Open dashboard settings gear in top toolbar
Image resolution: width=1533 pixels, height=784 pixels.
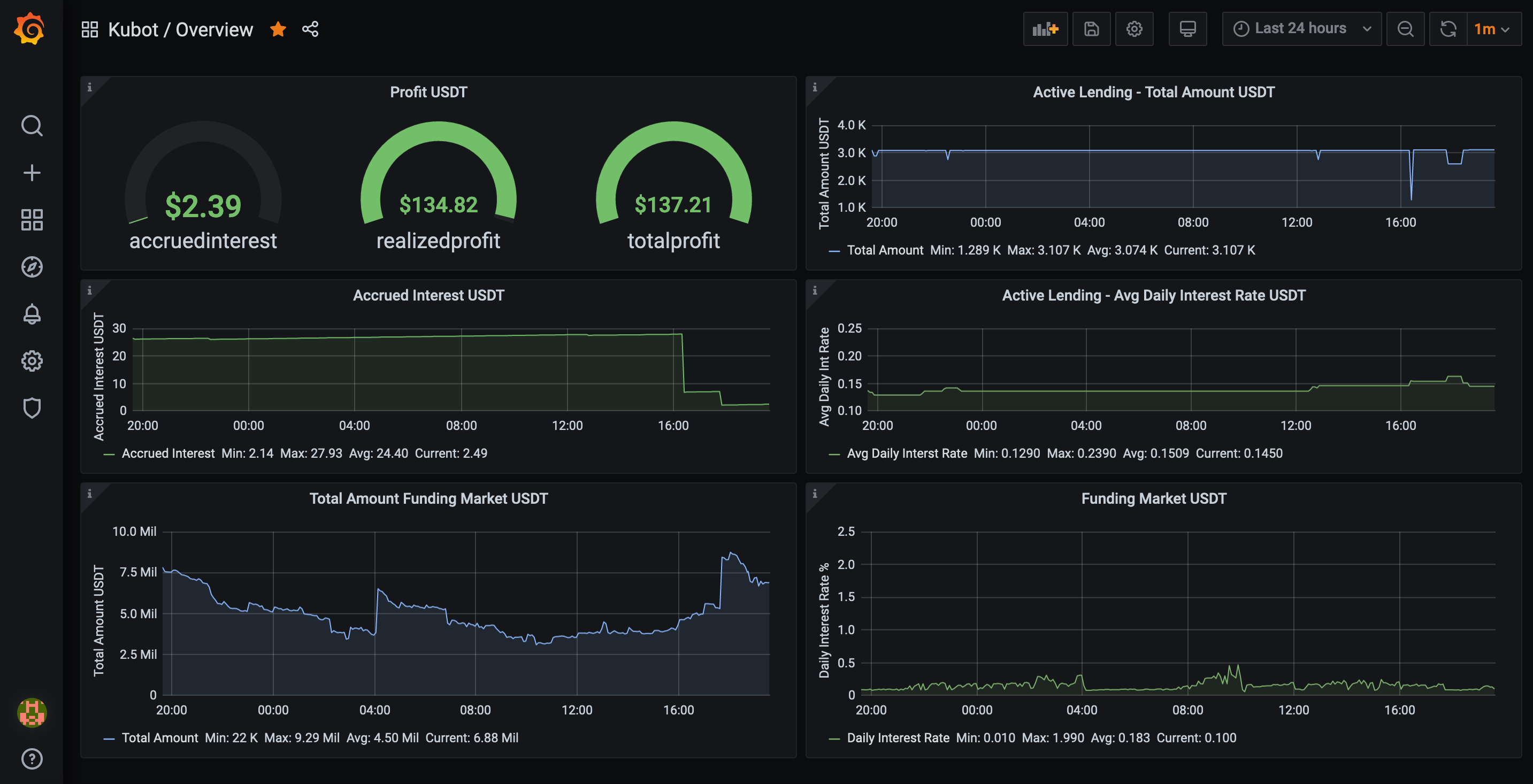(x=1133, y=28)
